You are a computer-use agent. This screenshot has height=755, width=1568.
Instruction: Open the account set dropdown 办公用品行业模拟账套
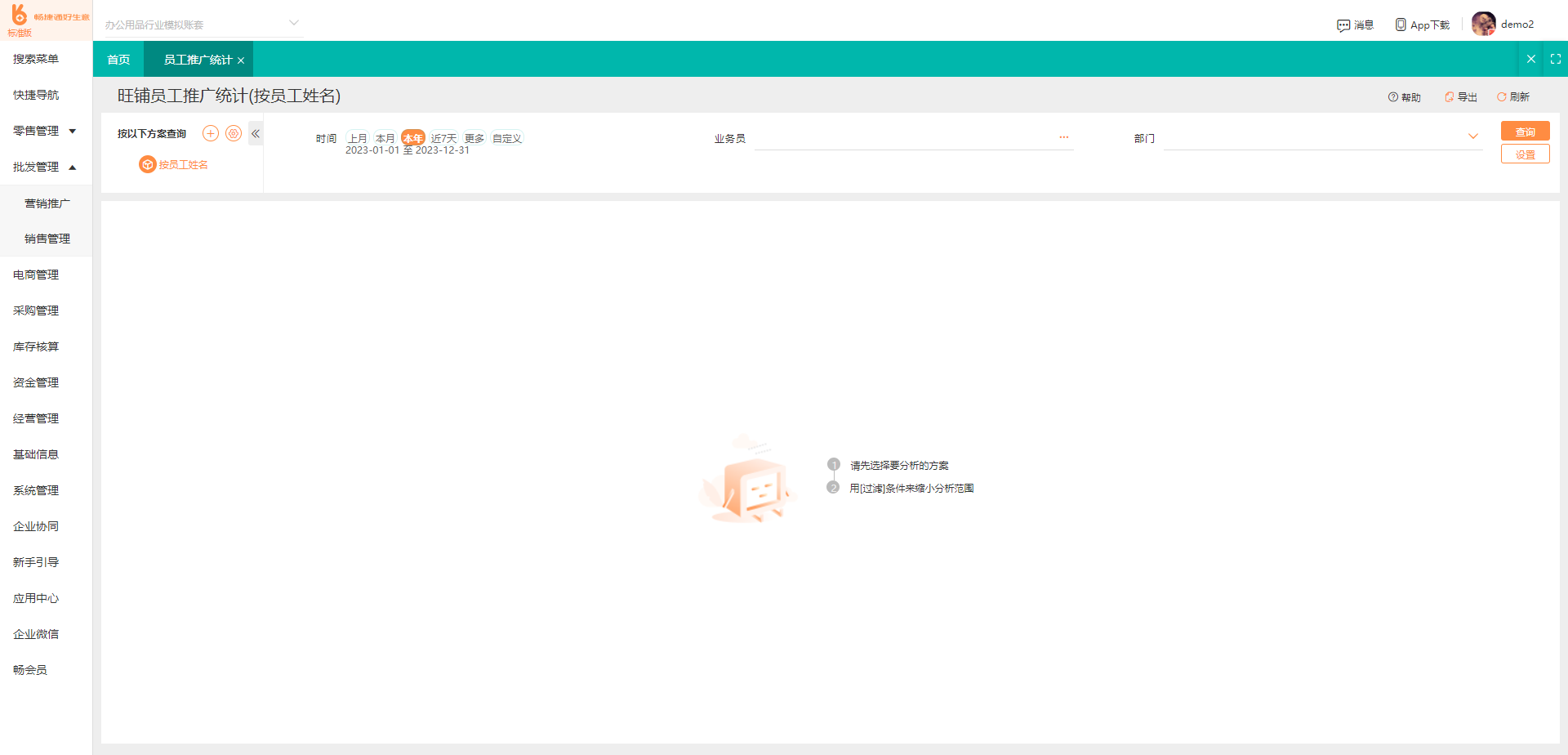203,25
